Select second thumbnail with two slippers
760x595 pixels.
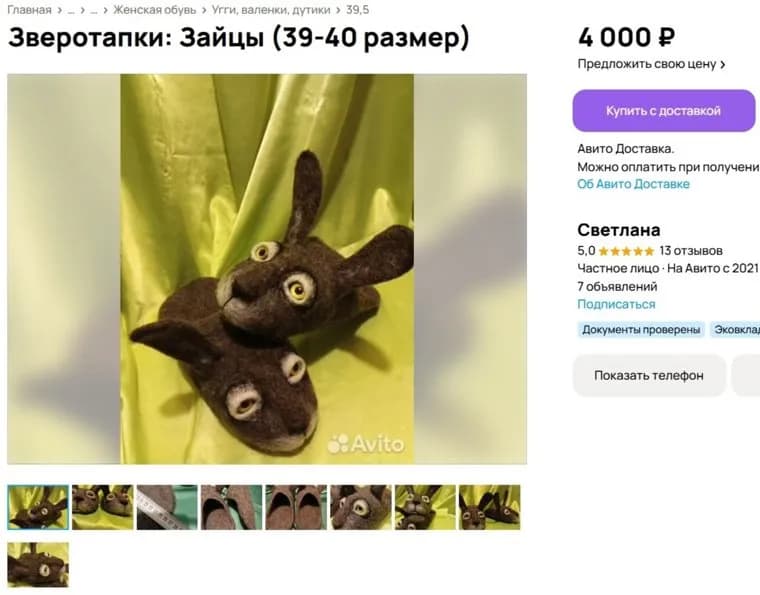tap(103, 507)
